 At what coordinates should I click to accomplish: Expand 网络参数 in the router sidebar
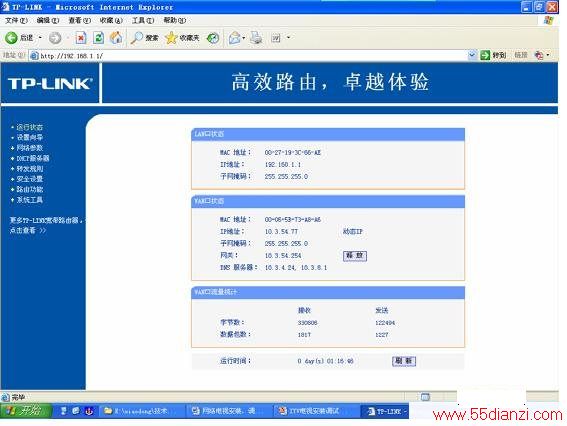[x=30, y=148]
